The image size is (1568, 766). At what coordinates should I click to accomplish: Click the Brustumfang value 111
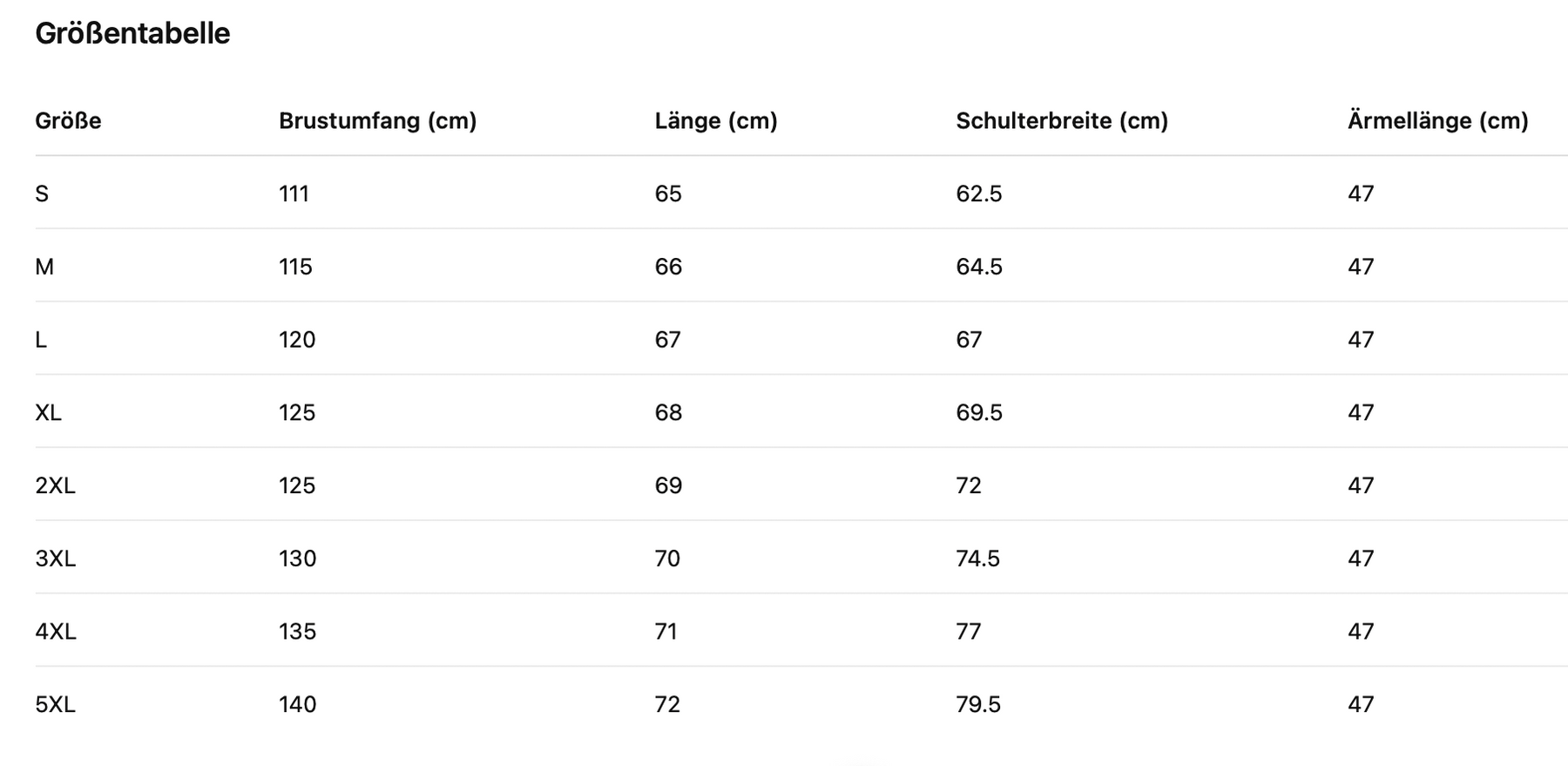(x=294, y=193)
